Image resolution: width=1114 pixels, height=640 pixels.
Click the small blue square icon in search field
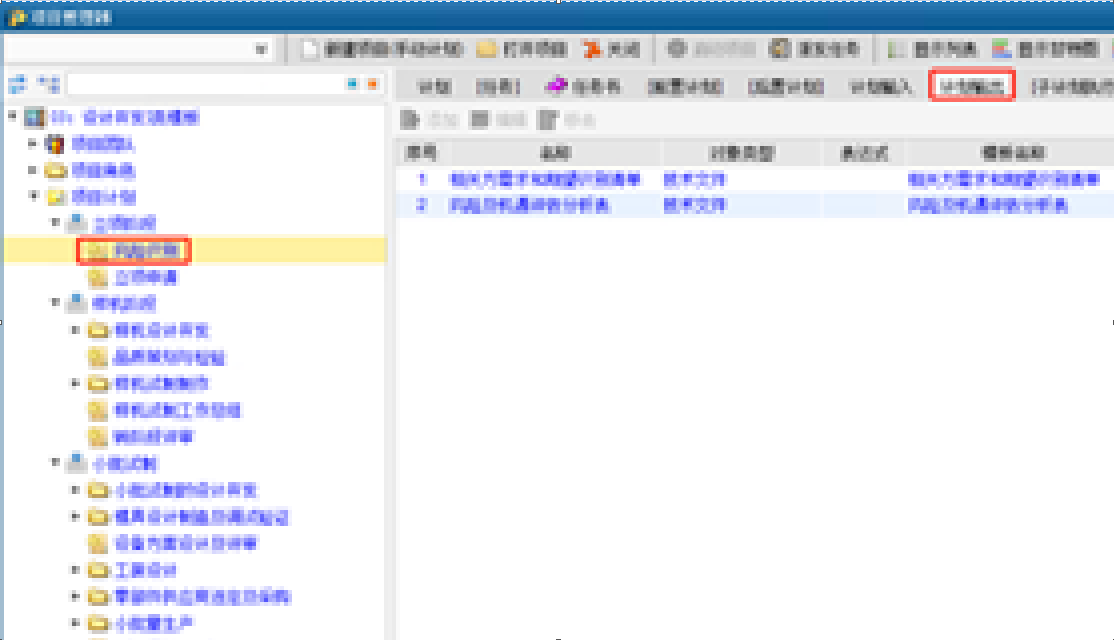click(x=352, y=85)
